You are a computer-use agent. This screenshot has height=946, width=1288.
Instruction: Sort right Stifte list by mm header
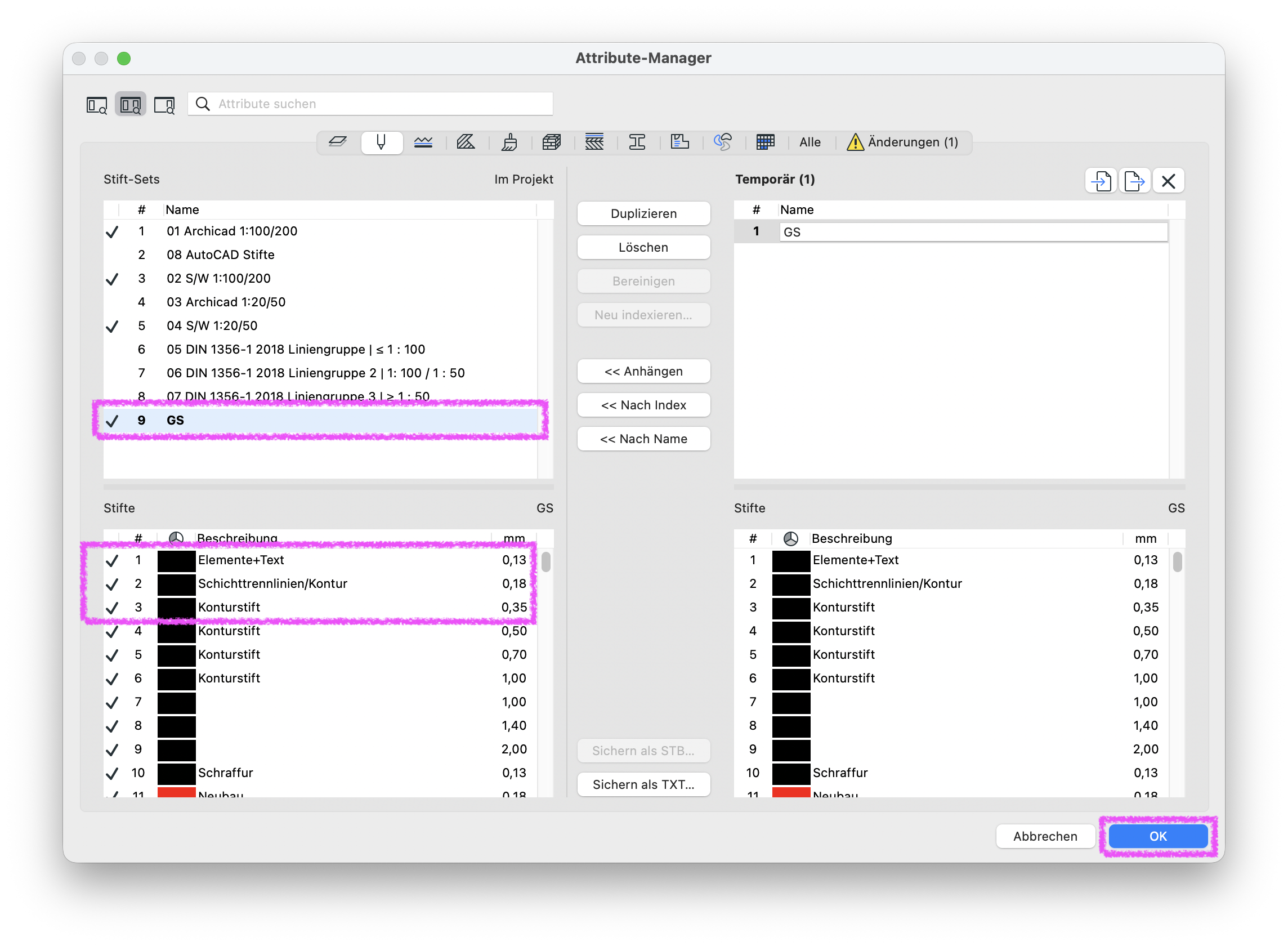click(x=1146, y=538)
